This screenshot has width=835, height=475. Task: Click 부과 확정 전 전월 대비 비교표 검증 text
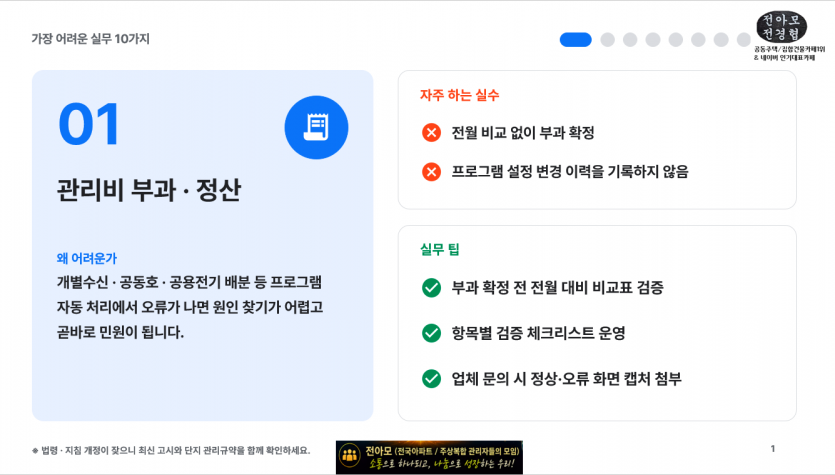pos(558,288)
